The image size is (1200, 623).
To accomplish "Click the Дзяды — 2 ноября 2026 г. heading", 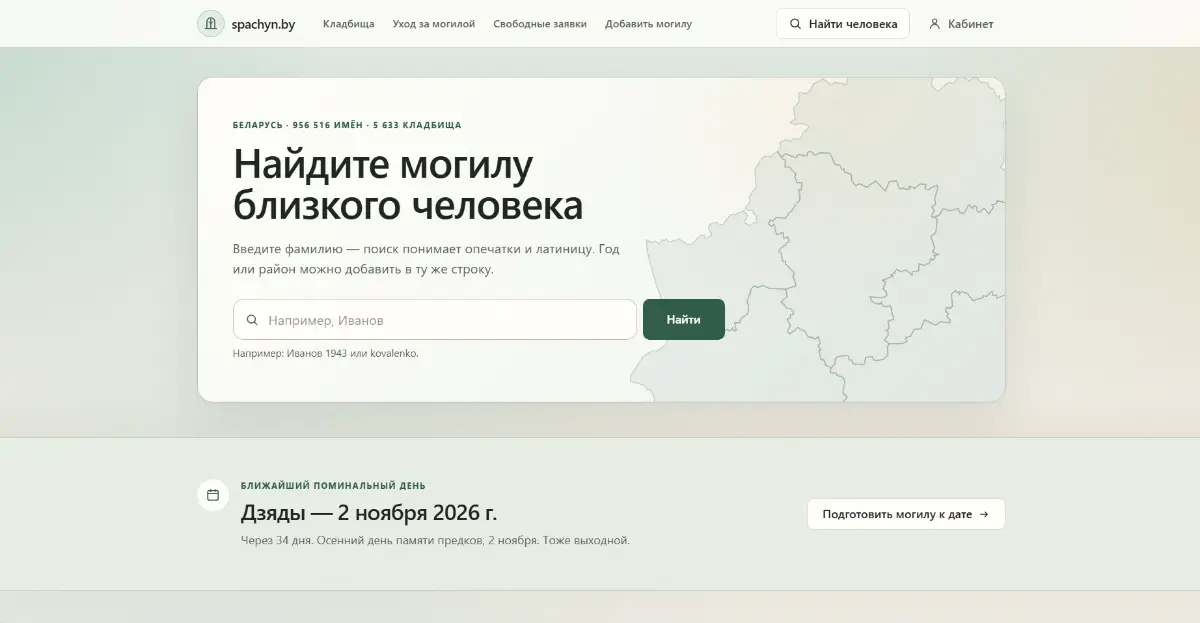I will (x=369, y=513).
